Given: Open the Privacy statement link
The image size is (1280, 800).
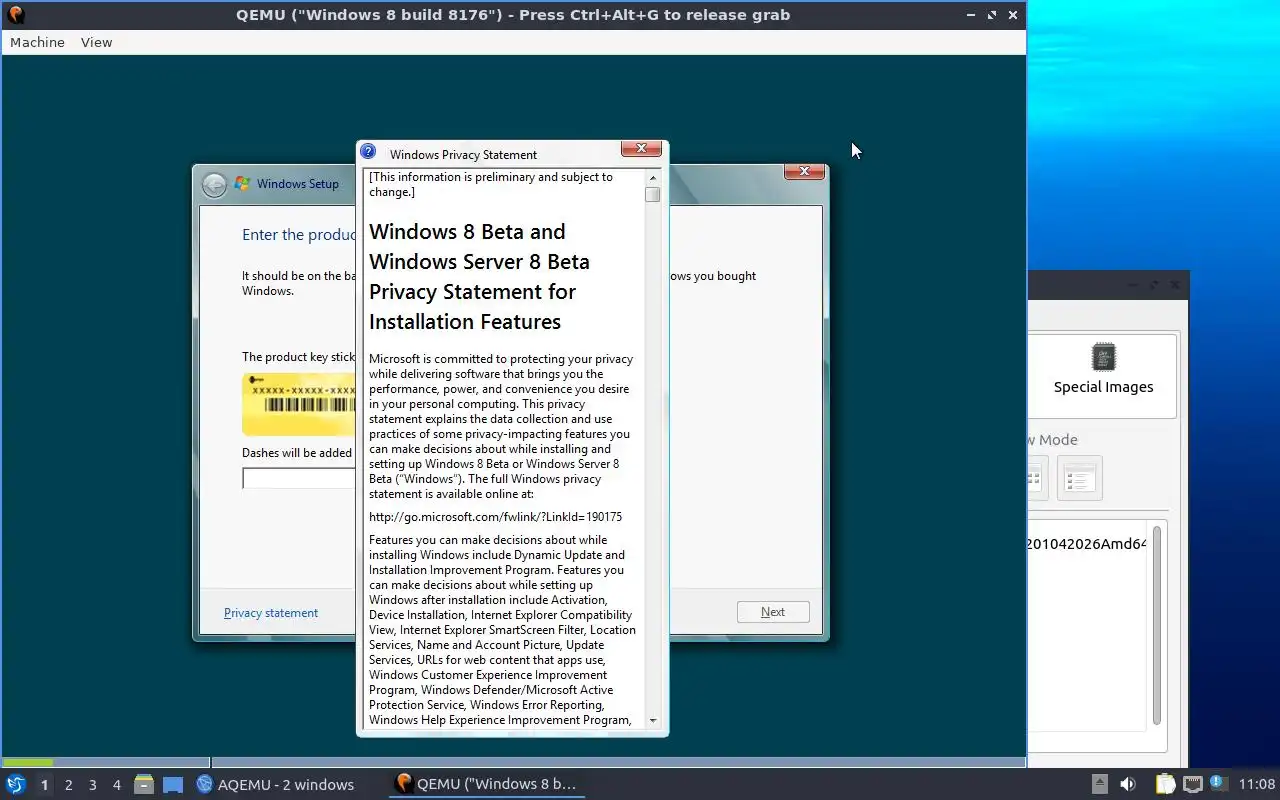Looking at the screenshot, I should pyautogui.click(x=271, y=613).
